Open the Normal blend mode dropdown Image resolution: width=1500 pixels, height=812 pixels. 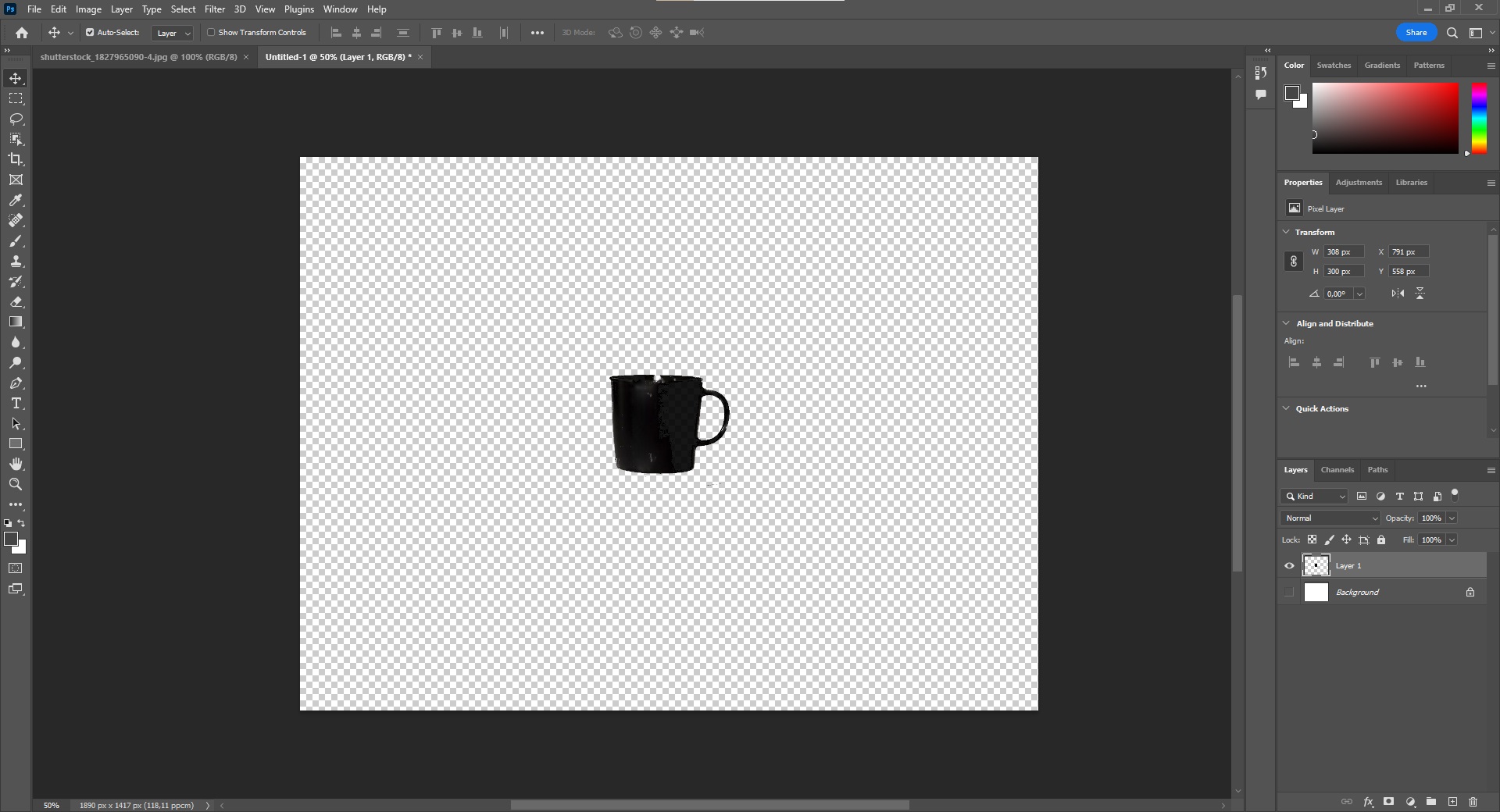[1330, 518]
